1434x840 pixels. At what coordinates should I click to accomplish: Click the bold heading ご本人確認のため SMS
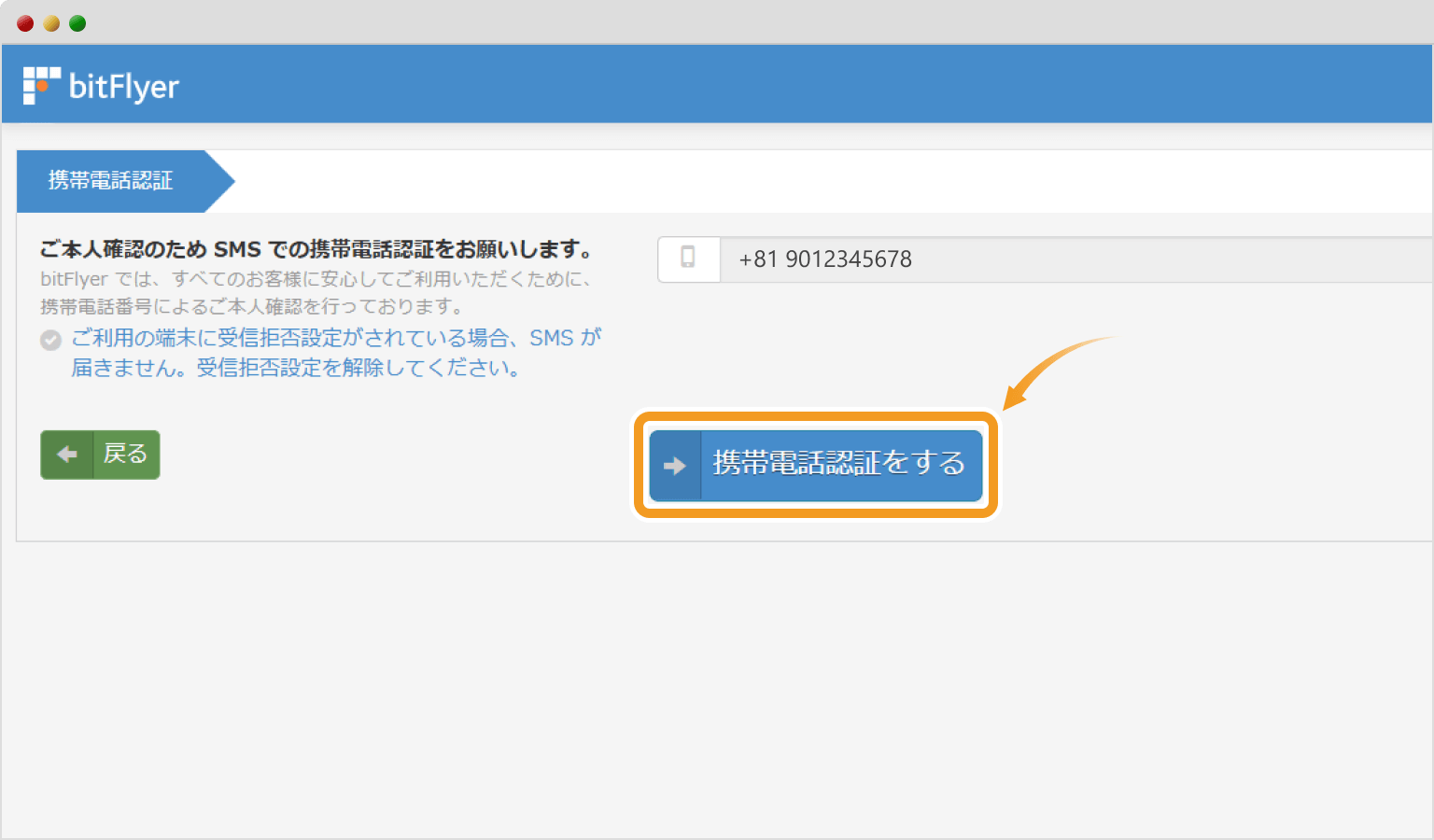coord(316,249)
